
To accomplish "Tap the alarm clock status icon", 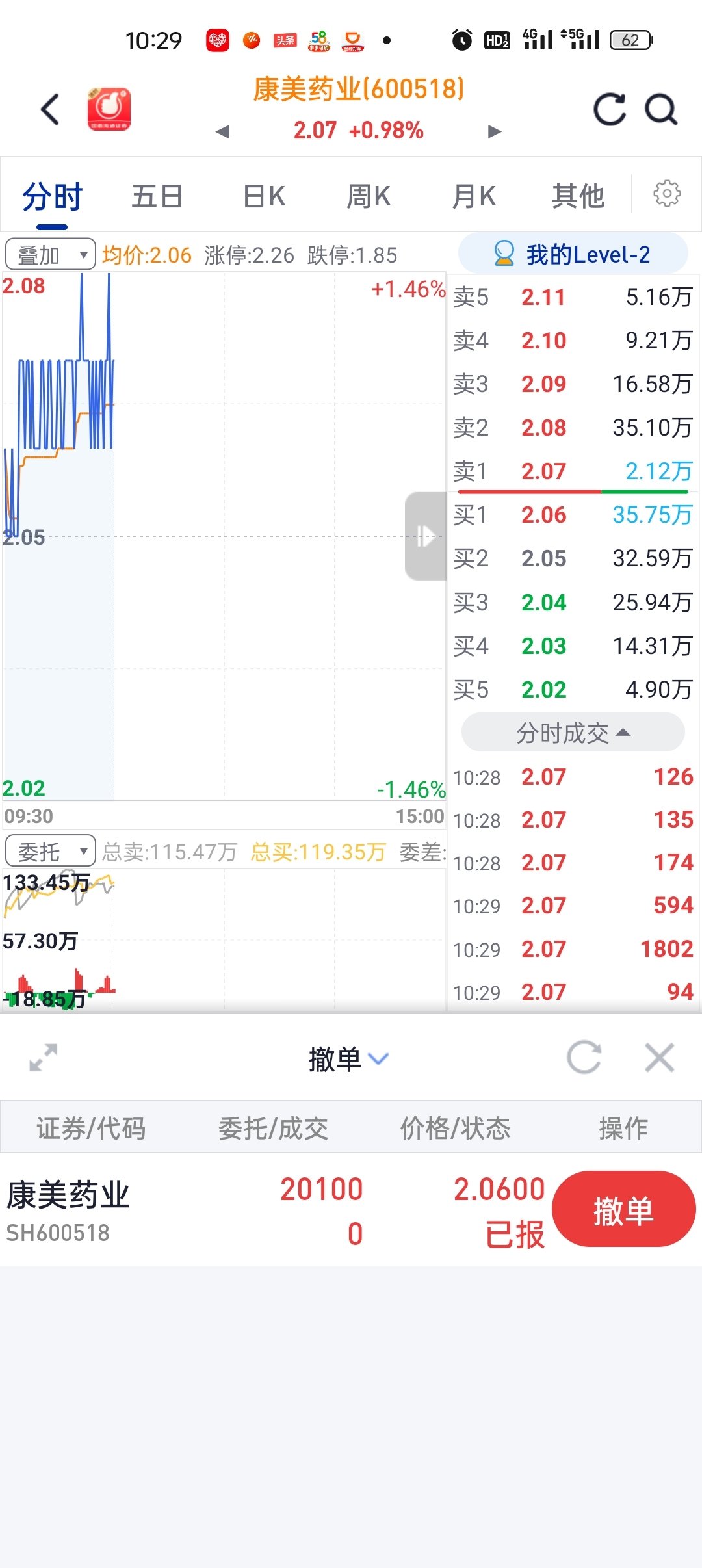I will pyautogui.click(x=462, y=40).
